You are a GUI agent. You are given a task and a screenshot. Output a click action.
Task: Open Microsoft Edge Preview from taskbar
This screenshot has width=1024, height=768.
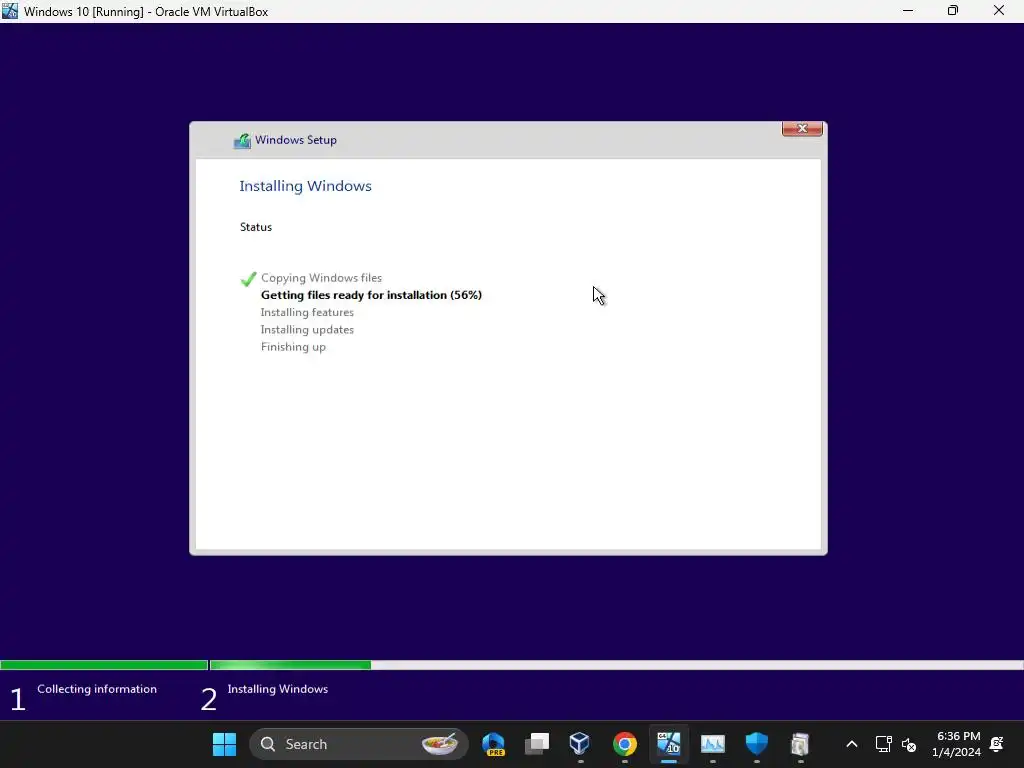(x=494, y=744)
